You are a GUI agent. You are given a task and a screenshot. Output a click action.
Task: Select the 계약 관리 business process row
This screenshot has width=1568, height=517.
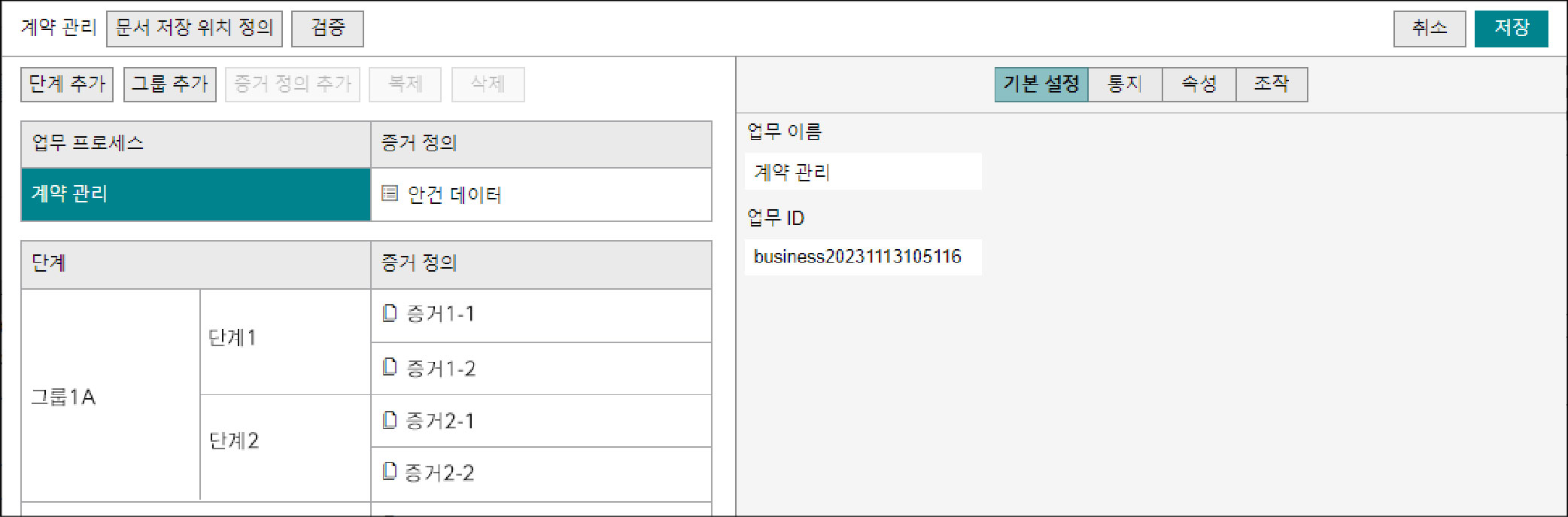[196, 194]
